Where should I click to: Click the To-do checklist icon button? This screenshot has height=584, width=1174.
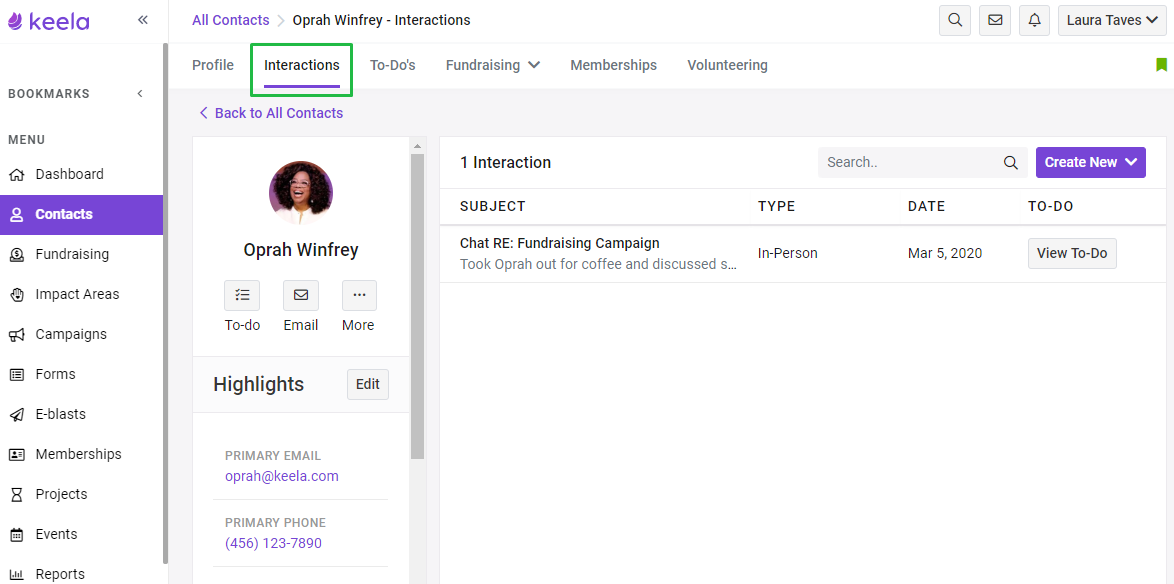click(242, 296)
